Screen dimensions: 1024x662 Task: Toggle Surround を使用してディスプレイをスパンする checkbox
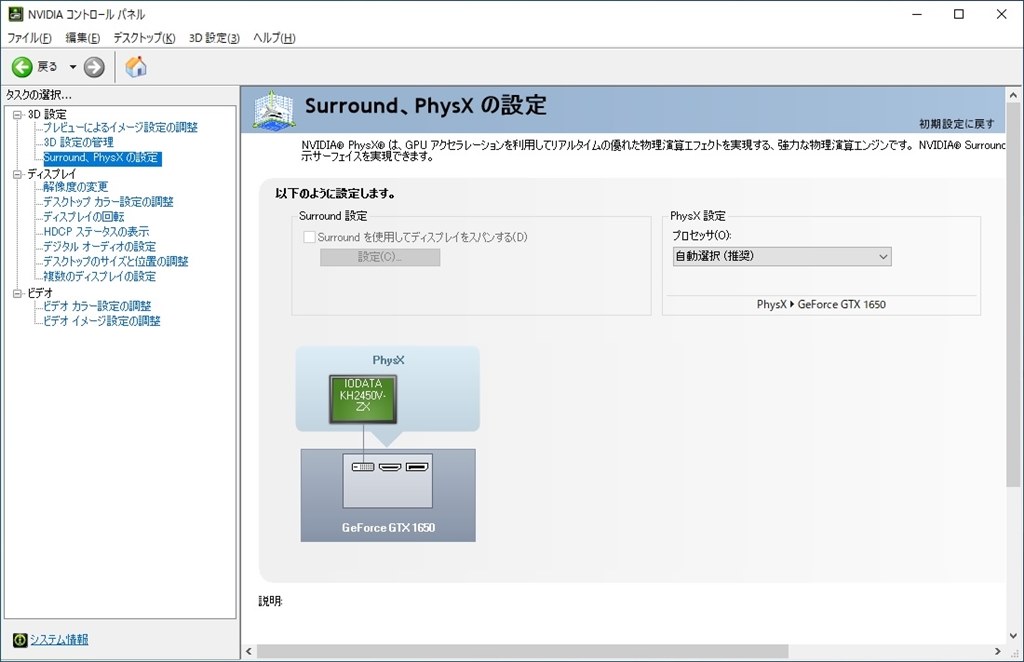coord(310,237)
